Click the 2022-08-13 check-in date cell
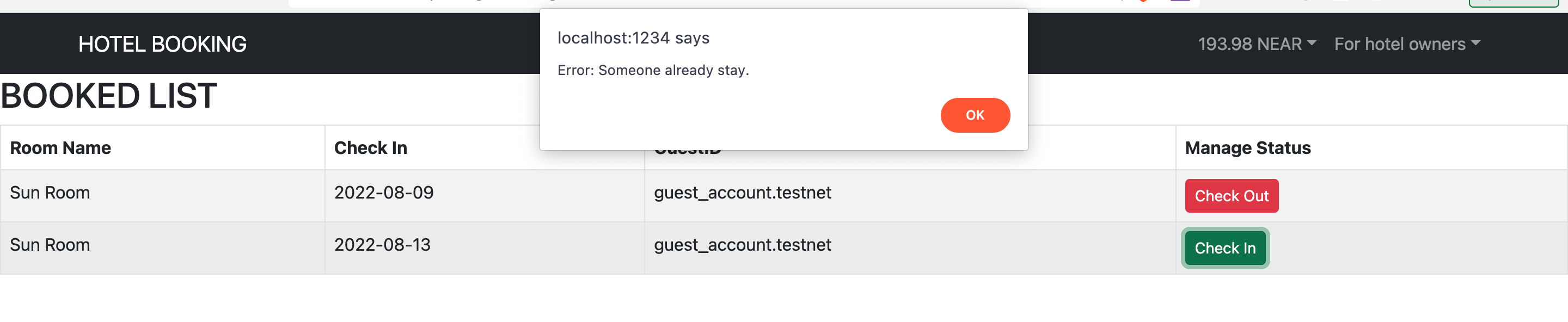This screenshot has width=1568, height=322. (382, 245)
